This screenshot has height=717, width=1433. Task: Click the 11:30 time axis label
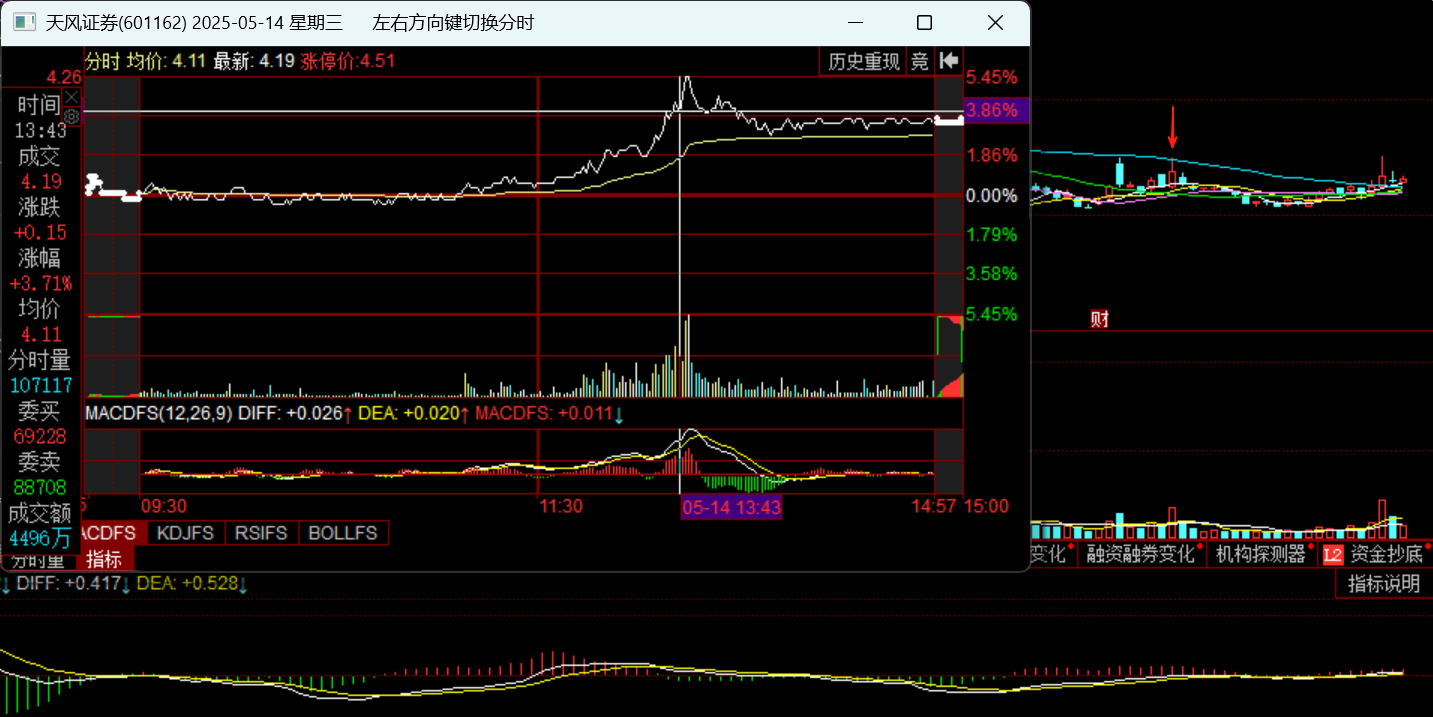coord(561,507)
